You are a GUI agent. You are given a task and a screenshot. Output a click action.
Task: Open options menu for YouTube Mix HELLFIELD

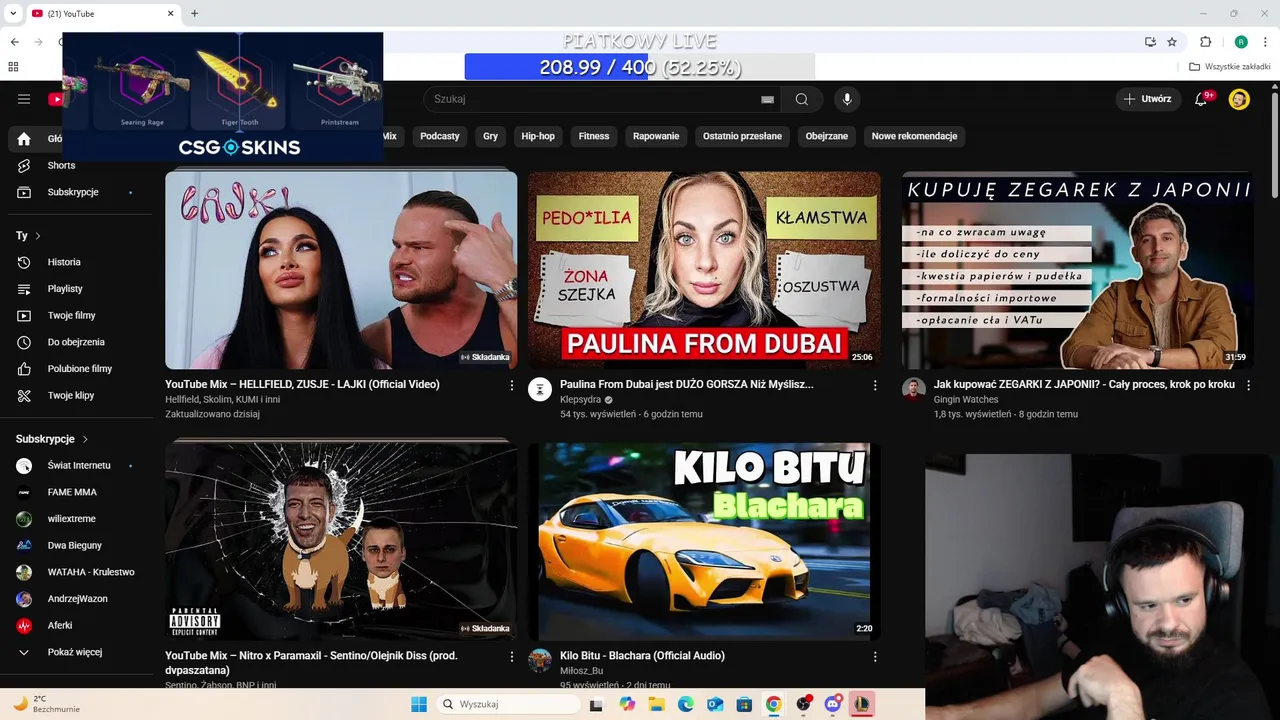512,385
